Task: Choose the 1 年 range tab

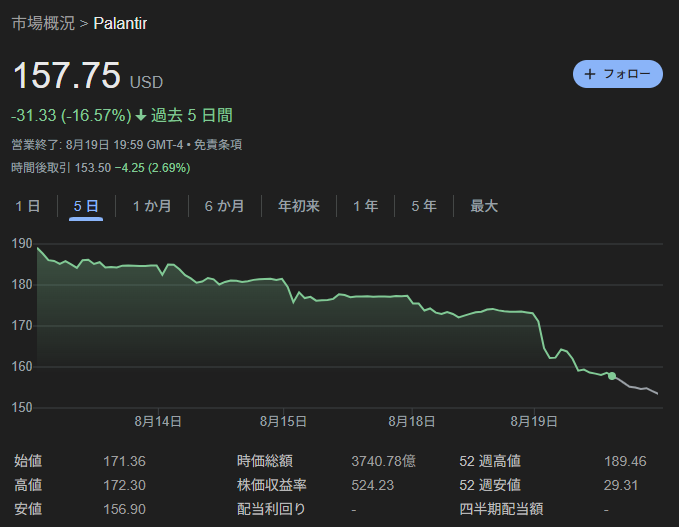Action: click(365, 206)
